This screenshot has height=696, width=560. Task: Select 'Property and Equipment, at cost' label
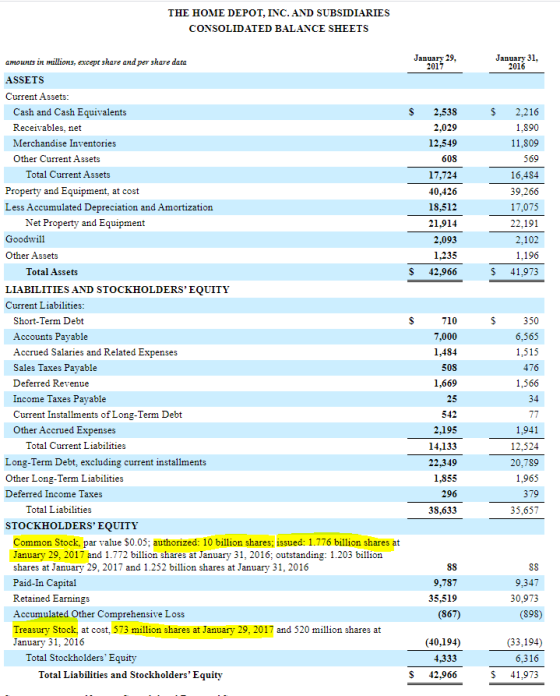(72, 191)
